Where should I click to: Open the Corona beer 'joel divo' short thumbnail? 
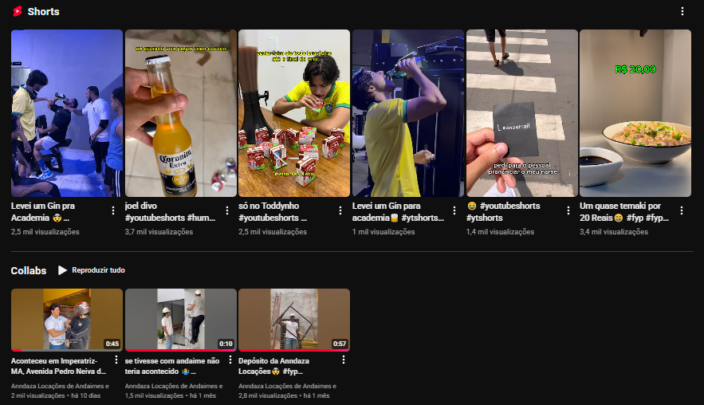coord(180,113)
